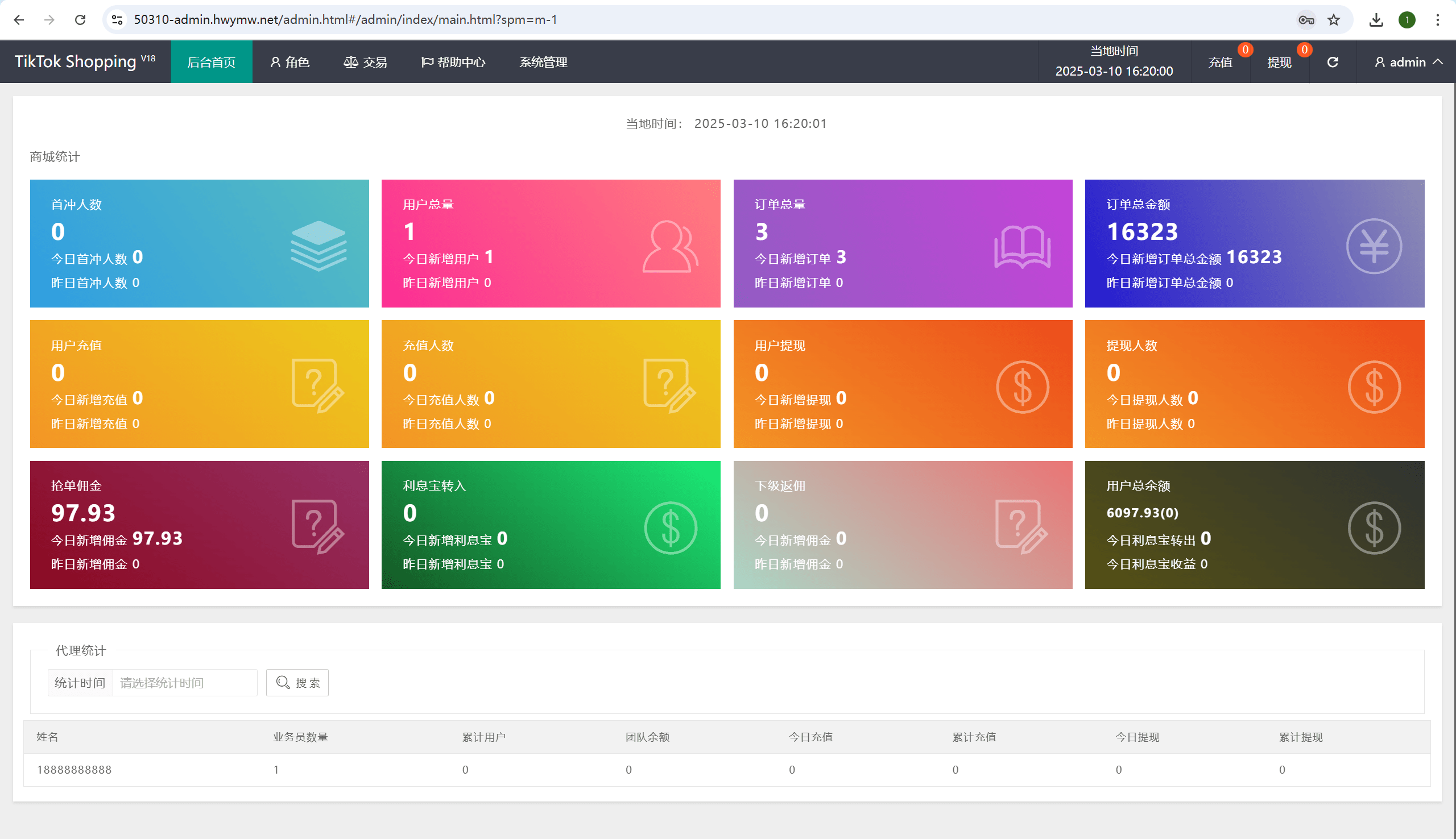Open the Chrome three-dot menu
This screenshot has width=1456, height=839.
pyautogui.click(x=1438, y=19)
